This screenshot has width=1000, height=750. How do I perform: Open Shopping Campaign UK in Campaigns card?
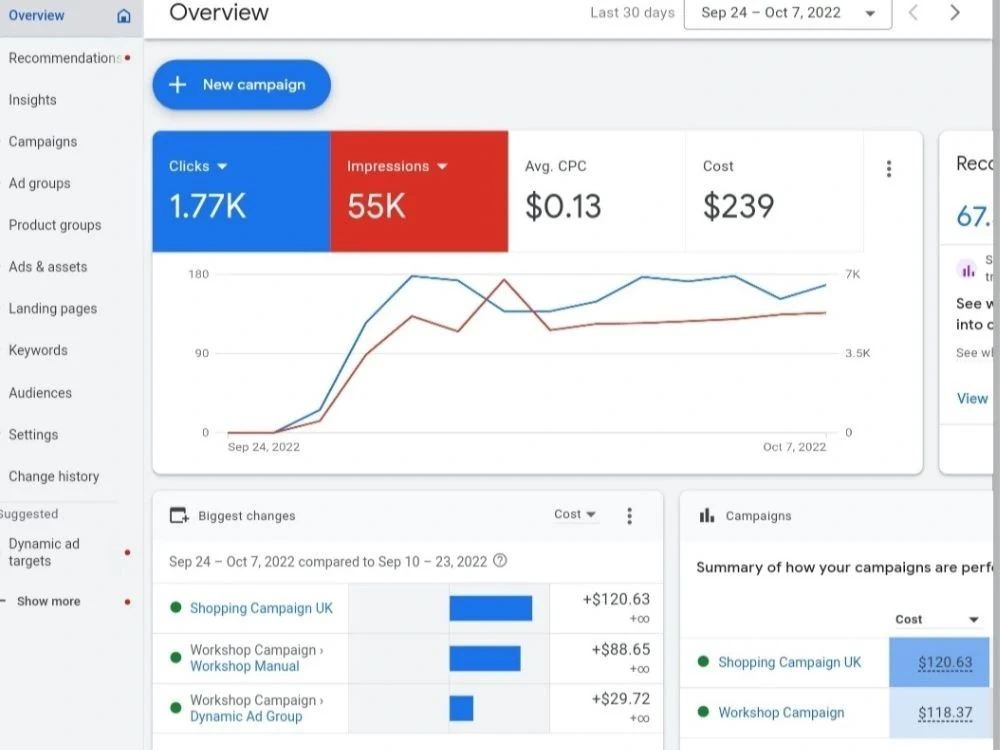coord(790,663)
